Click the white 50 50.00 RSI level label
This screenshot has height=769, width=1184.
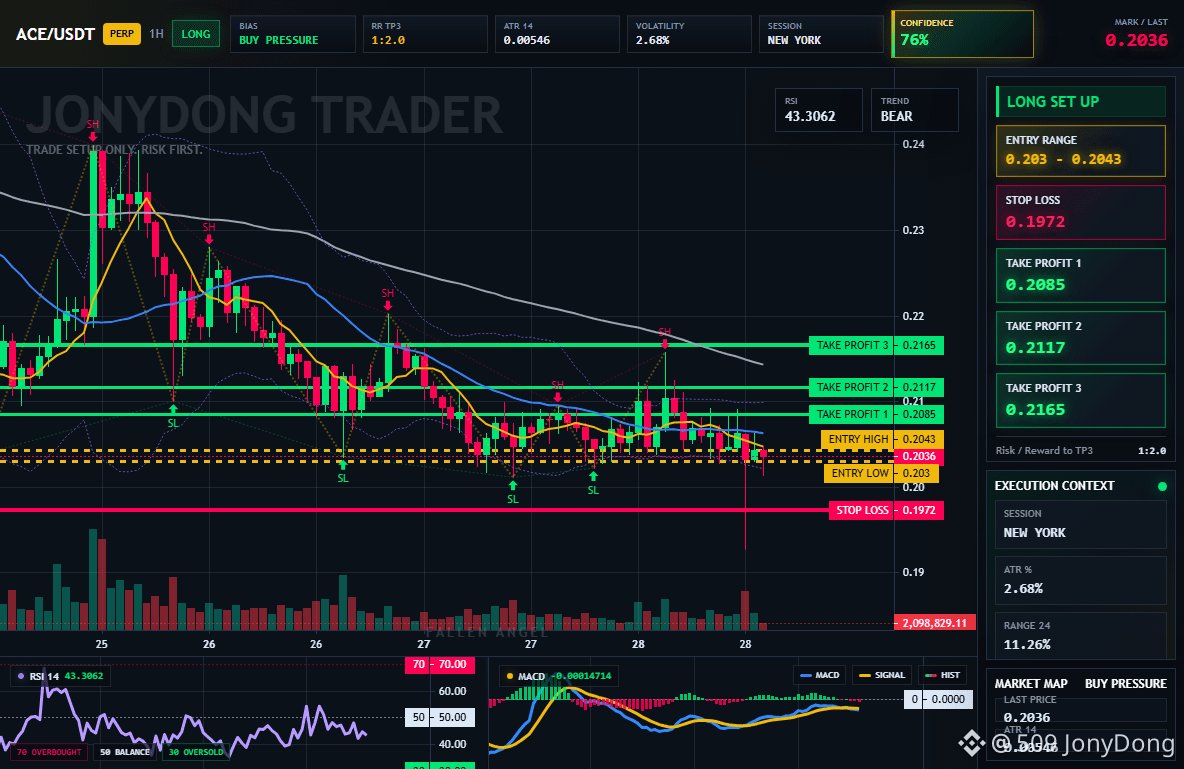point(440,718)
